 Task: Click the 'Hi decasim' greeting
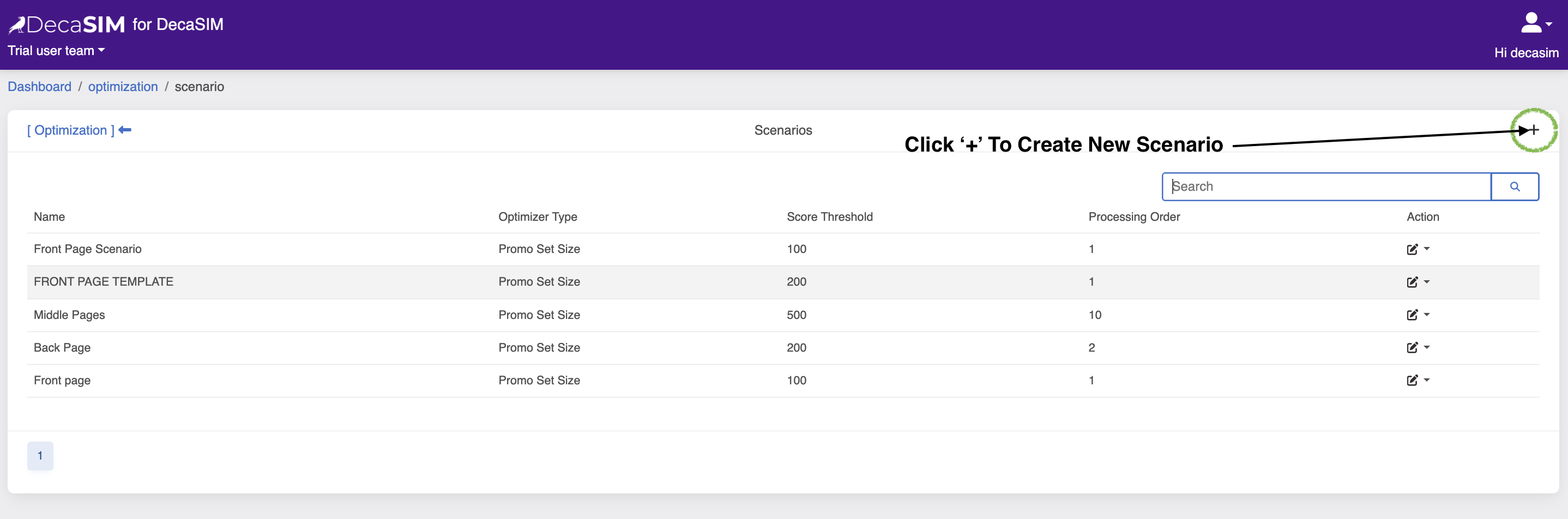pyautogui.click(x=1526, y=53)
